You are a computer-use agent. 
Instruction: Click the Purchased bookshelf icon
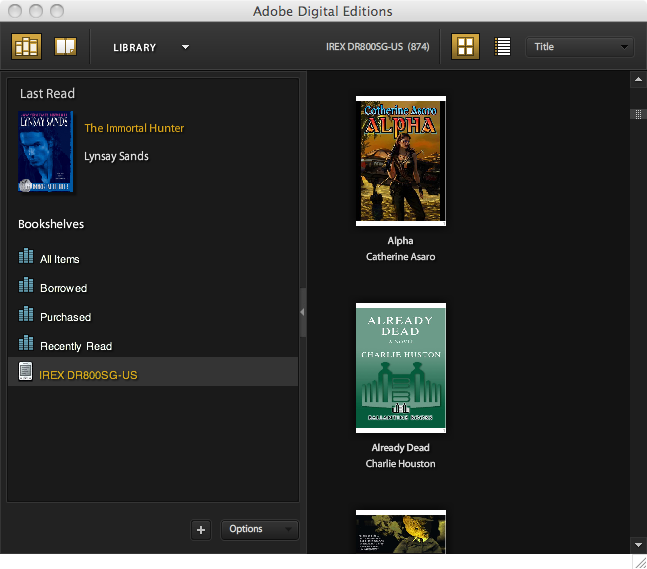pos(26,314)
